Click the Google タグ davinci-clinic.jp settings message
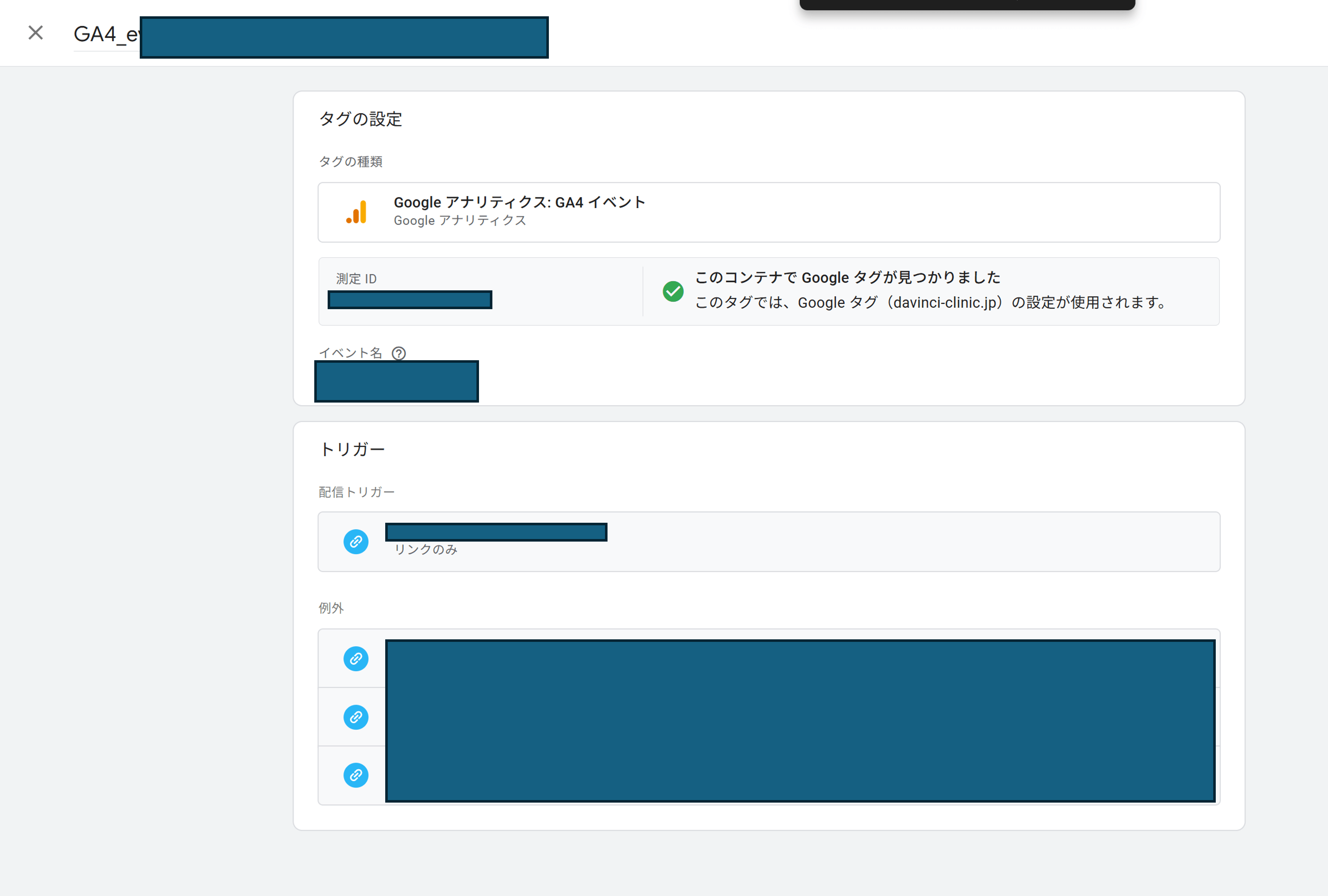The image size is (1328, 896). [x=932, y=303]
